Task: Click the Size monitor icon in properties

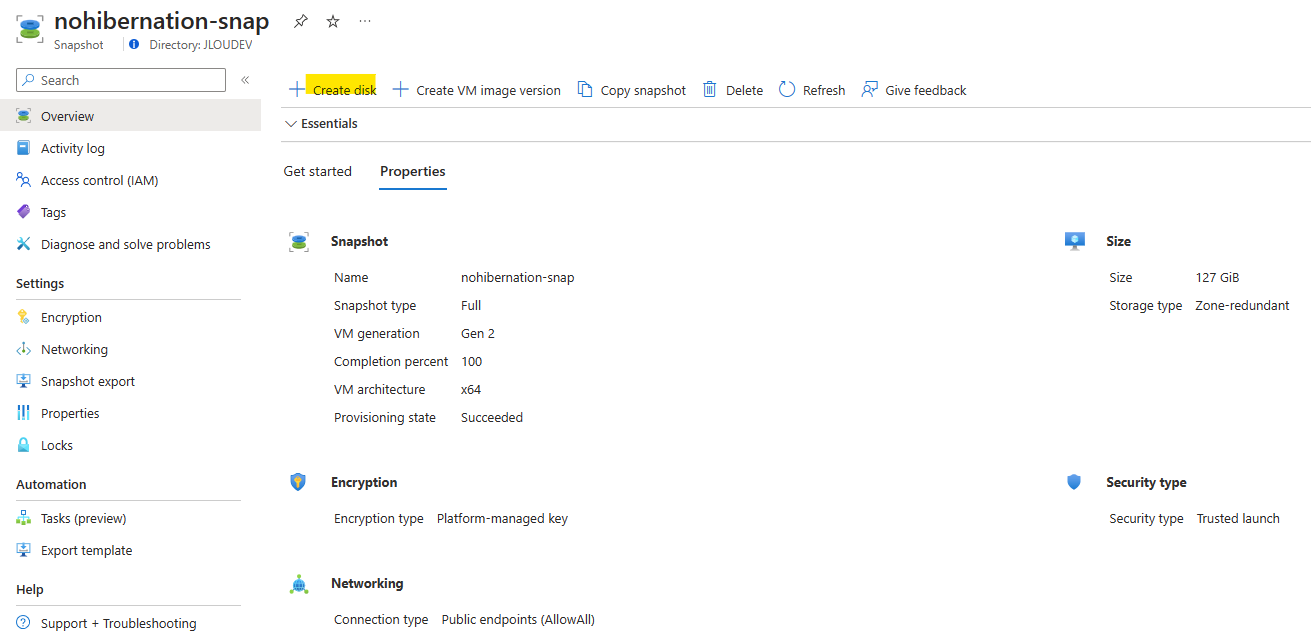Action: pos(1075,241)
